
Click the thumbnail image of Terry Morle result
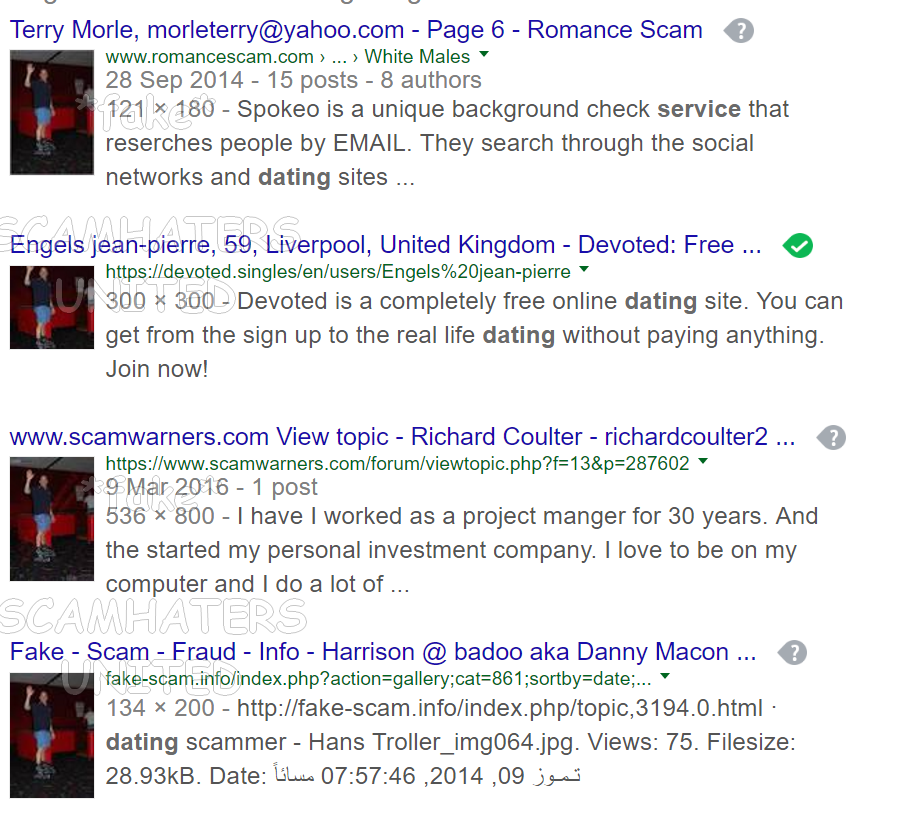click(x=52, y=112)
